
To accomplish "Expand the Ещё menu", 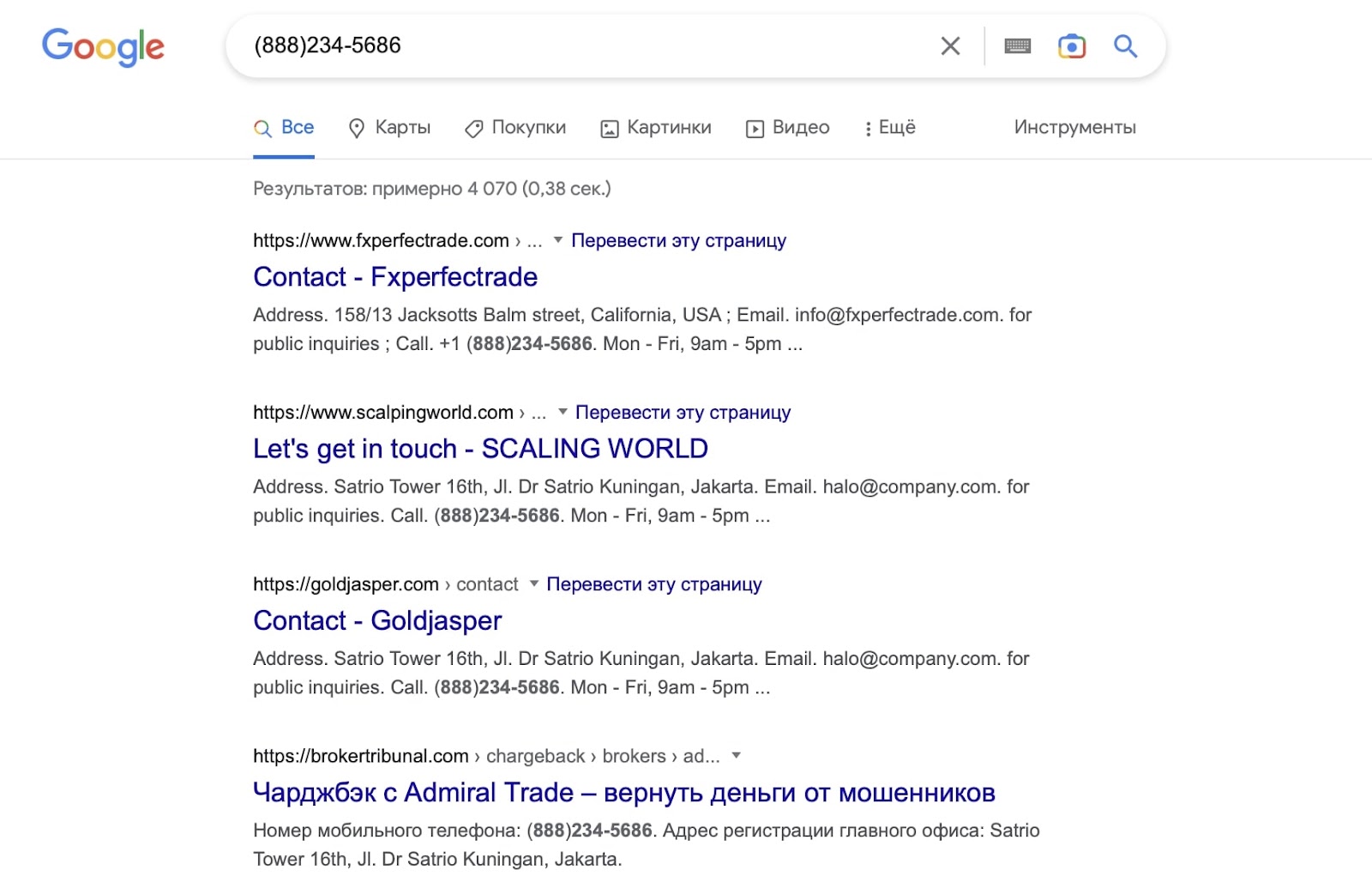I will click(x=891, y=128).
